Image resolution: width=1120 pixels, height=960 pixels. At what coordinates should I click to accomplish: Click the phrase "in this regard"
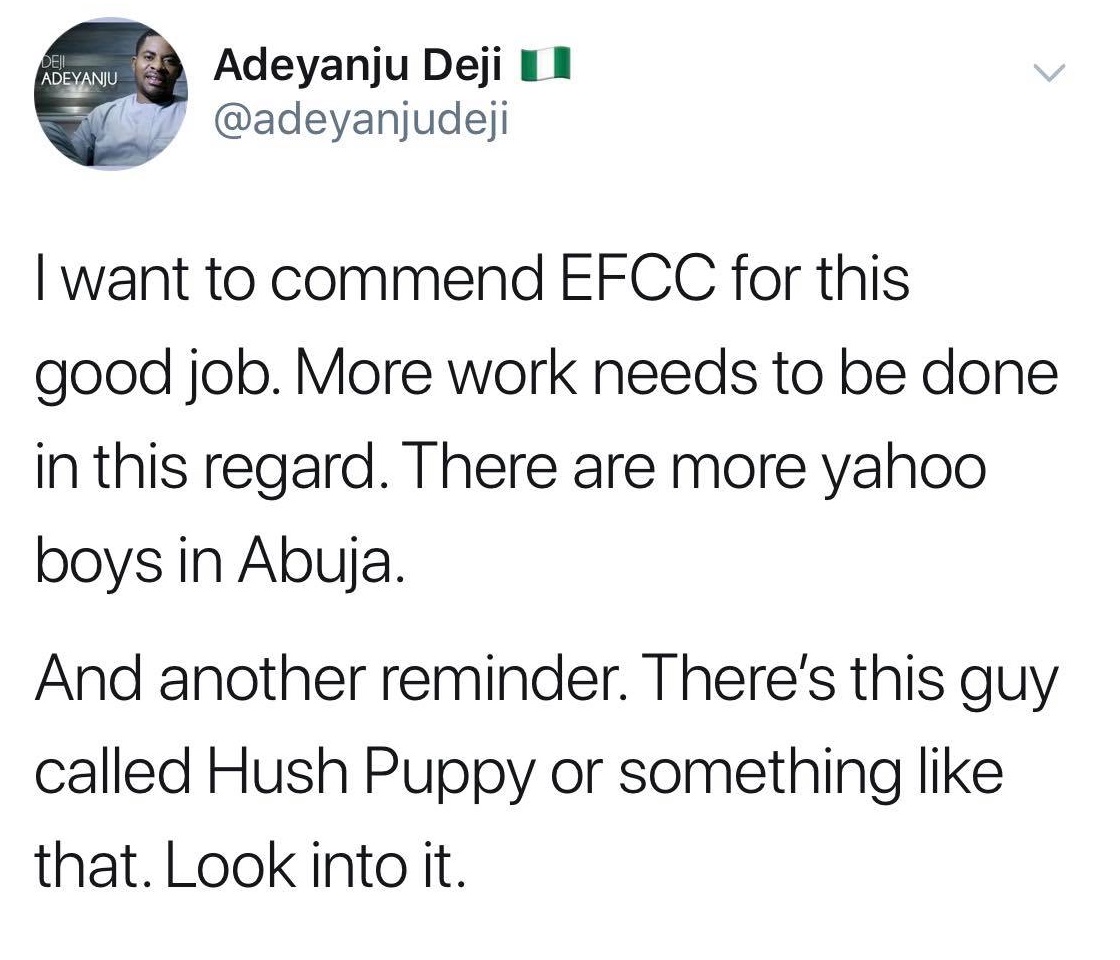coord(203,470)
